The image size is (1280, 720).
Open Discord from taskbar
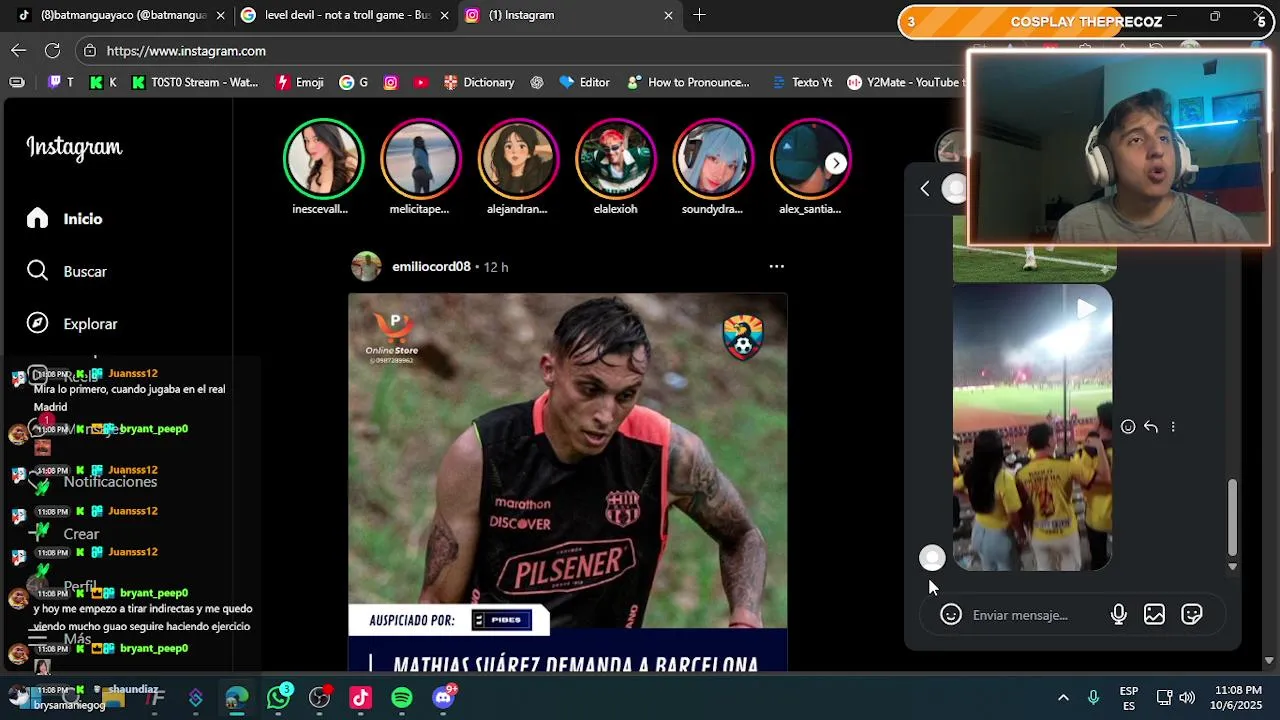pos(443,698)
